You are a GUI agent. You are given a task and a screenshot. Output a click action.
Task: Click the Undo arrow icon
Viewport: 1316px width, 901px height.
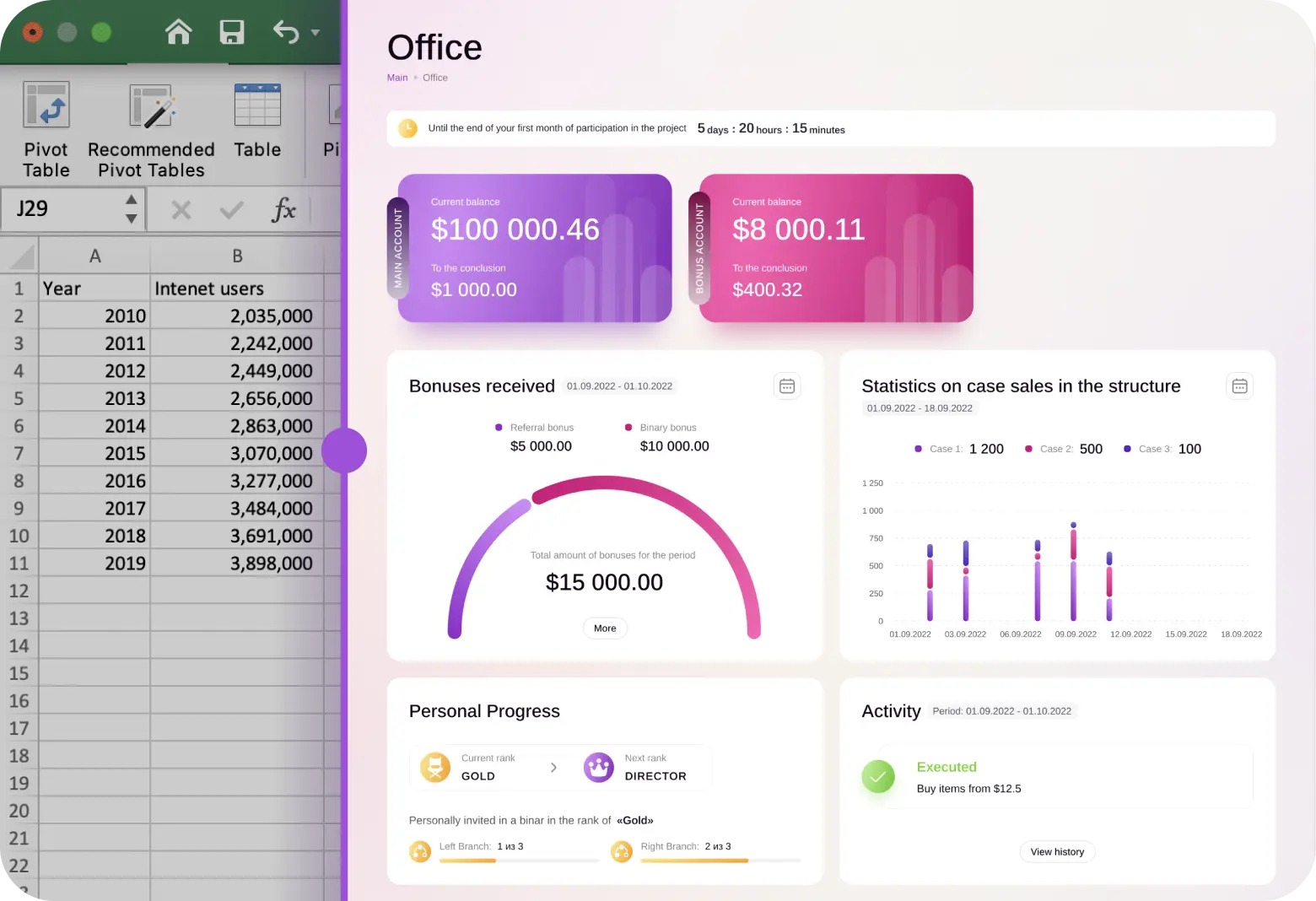286,32
